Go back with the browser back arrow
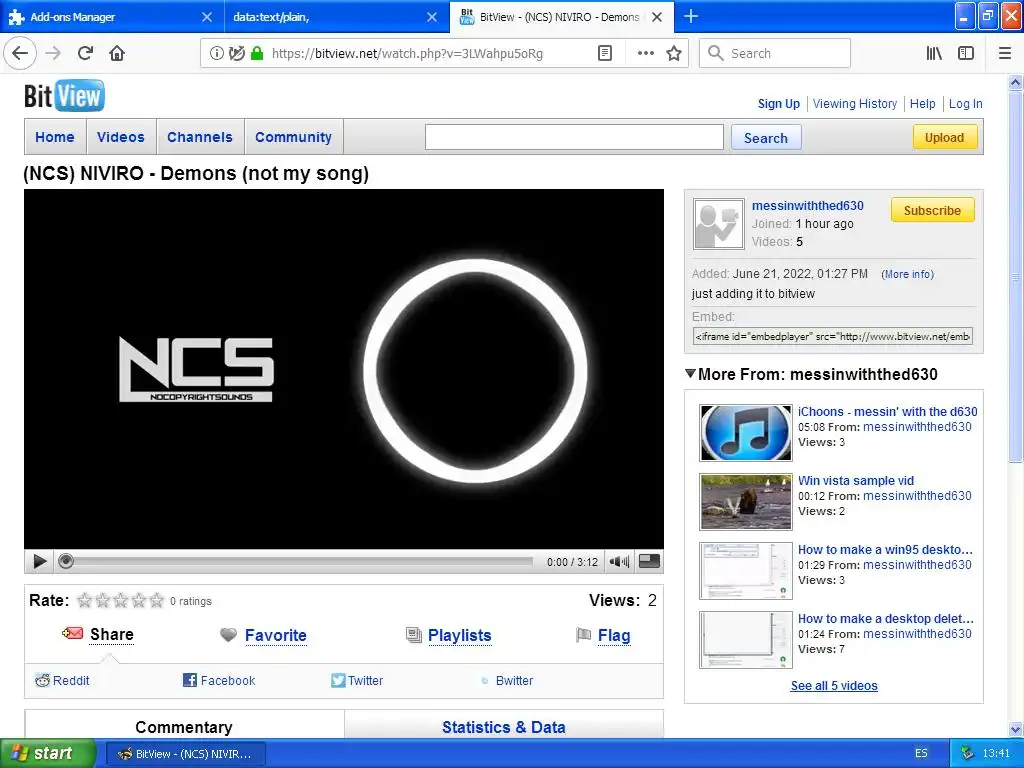 pos(20,54)
